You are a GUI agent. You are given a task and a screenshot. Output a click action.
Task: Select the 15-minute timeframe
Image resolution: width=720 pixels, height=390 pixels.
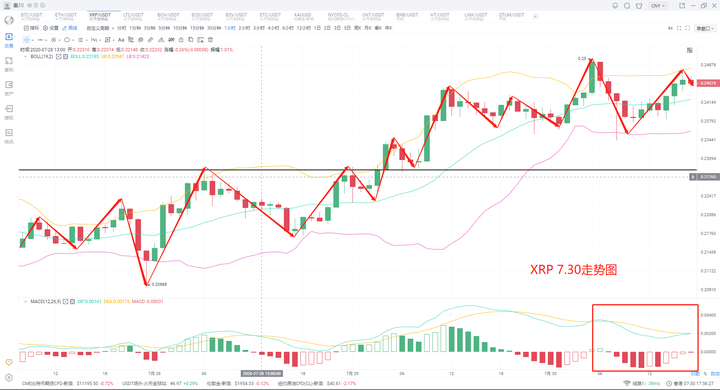tap(197, 28)
